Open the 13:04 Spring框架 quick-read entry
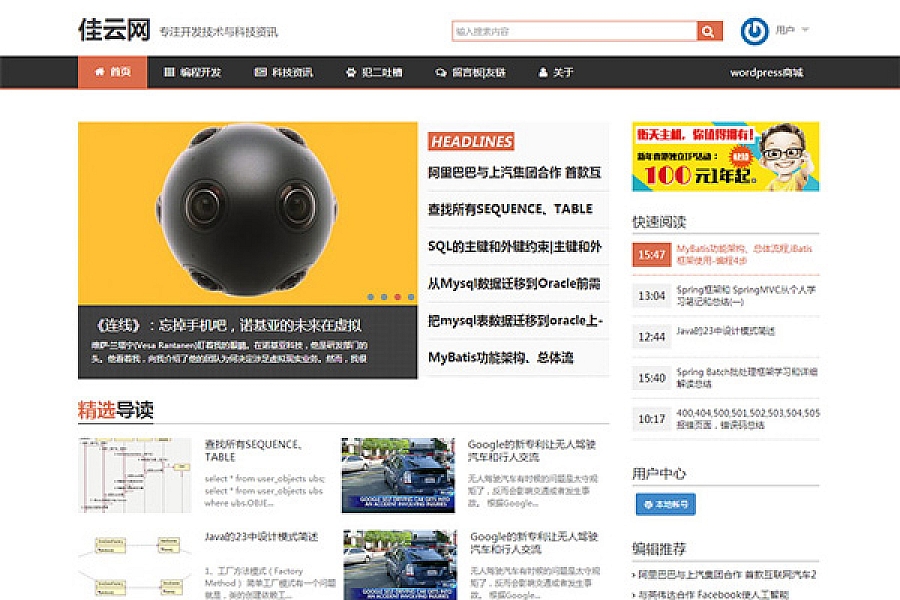This screenshot has width=900, height=600. 726,296
